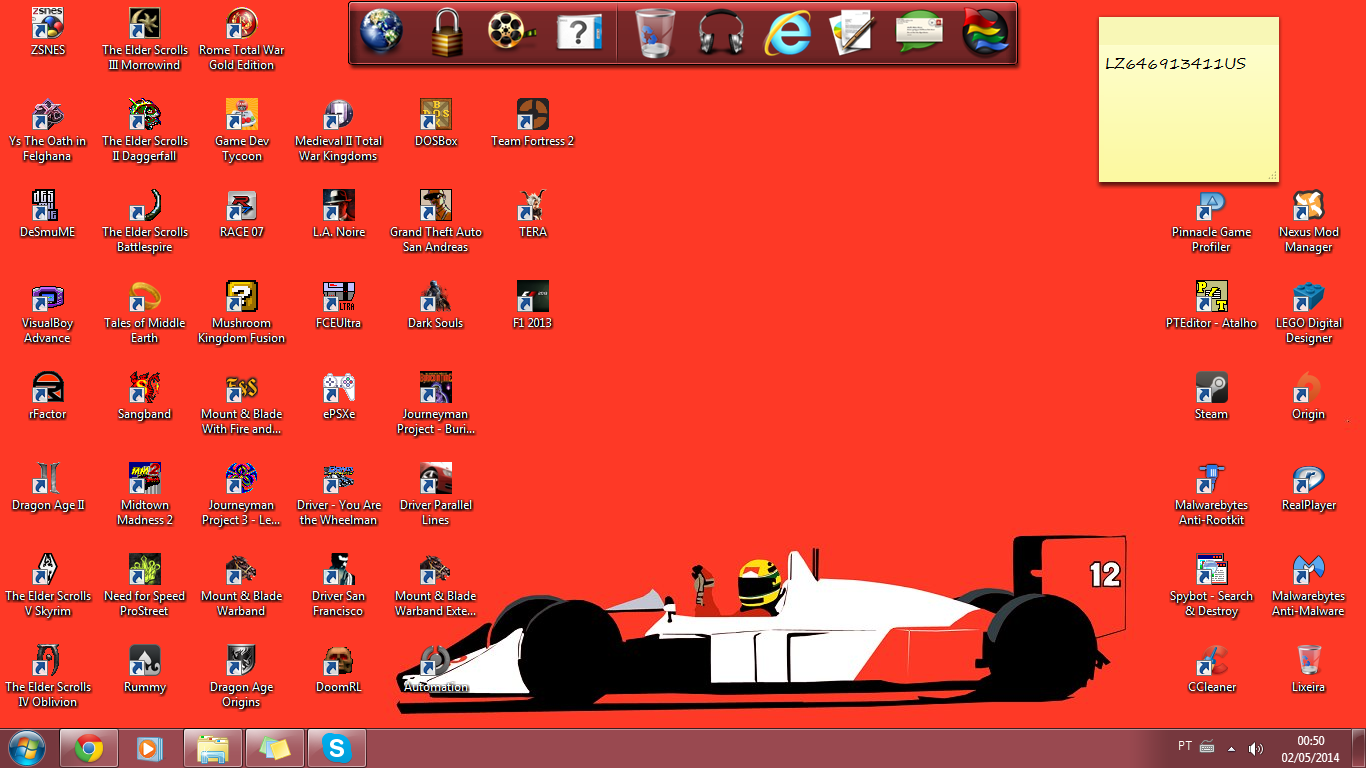Screen dimensions: 1366x768
Task: Select Medieval II Total War Kingdoms
Action: [339, 114]
